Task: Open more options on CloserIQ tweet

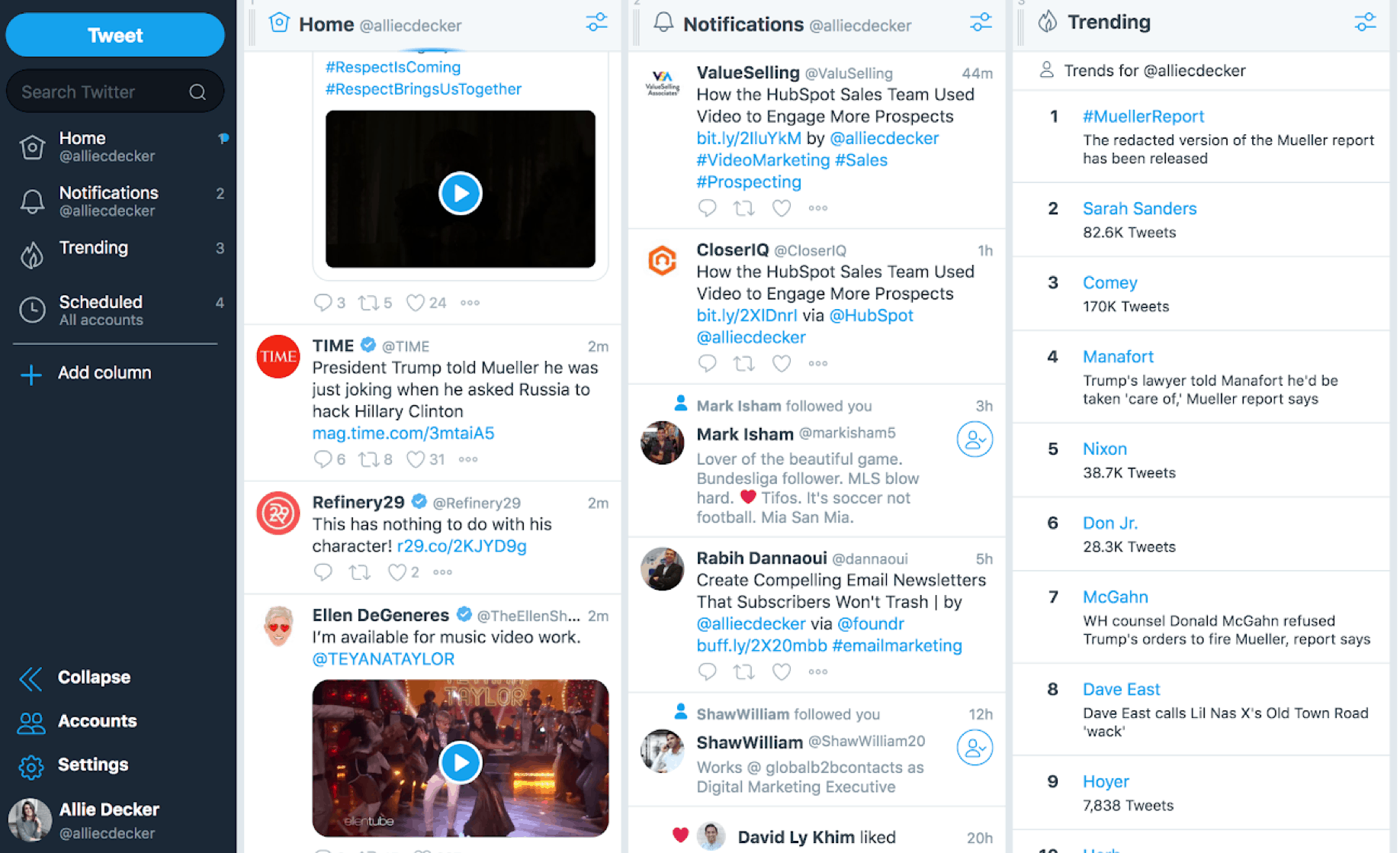Action: [x=817, y=363]
